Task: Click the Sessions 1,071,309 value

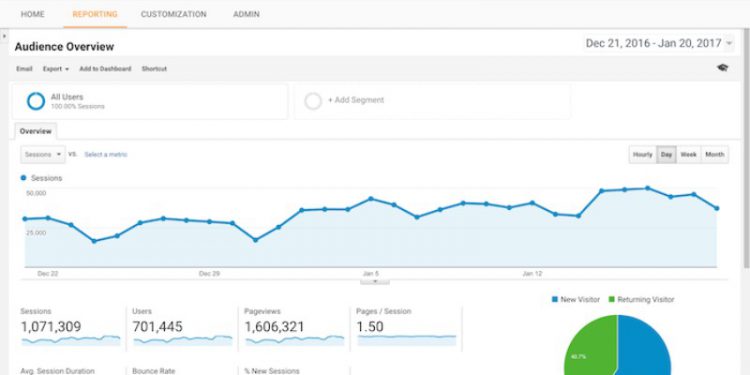Action: click(x=51, y=327)
